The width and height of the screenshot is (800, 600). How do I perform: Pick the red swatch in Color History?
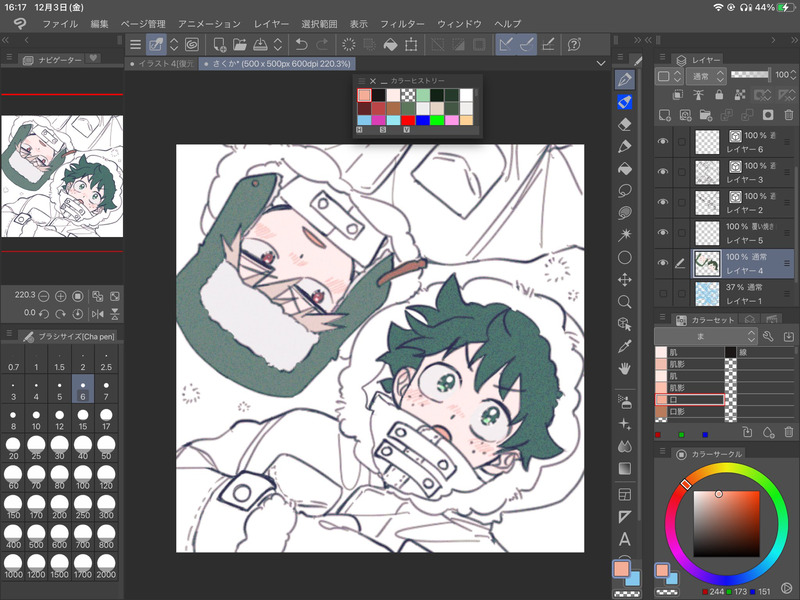point(408,120)
